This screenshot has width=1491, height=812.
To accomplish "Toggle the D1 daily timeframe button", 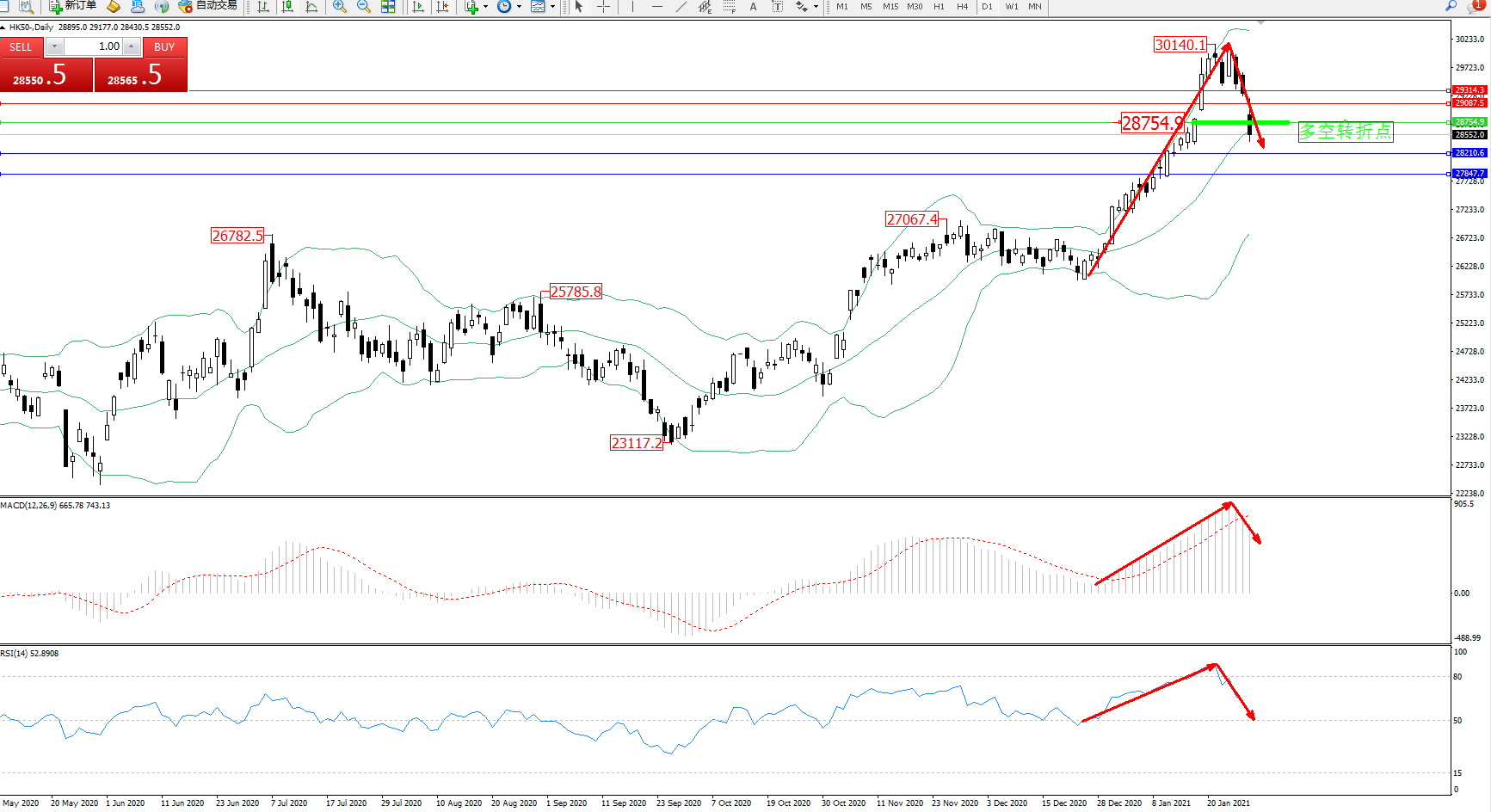I will (x=987, y=6).
